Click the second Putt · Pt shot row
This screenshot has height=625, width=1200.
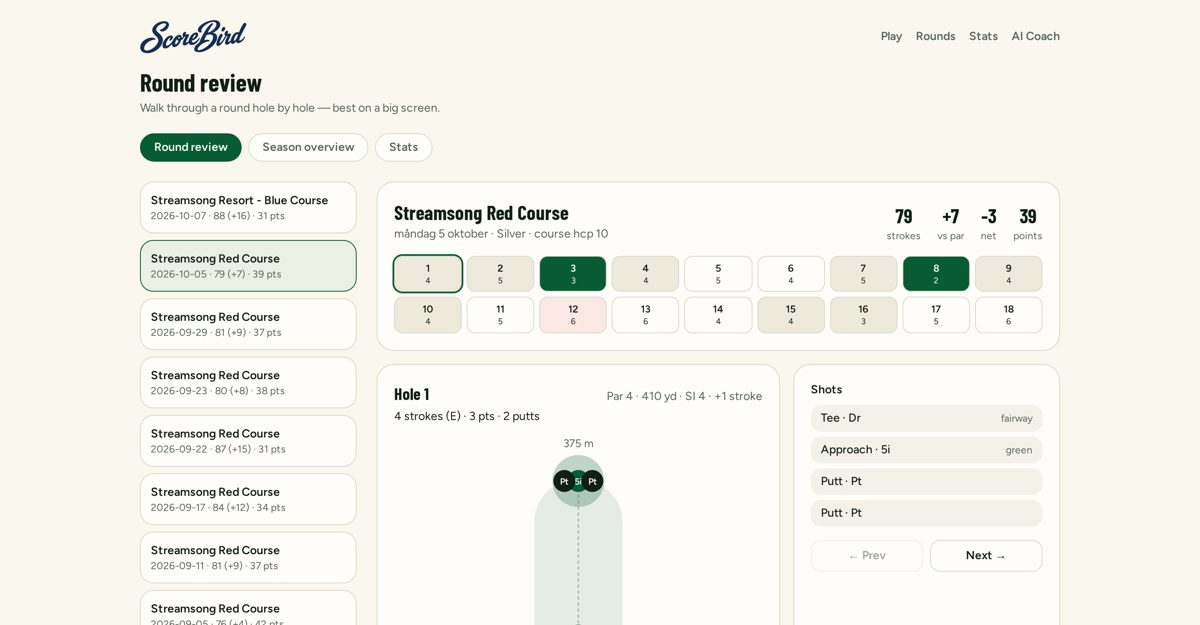(926, 513)
